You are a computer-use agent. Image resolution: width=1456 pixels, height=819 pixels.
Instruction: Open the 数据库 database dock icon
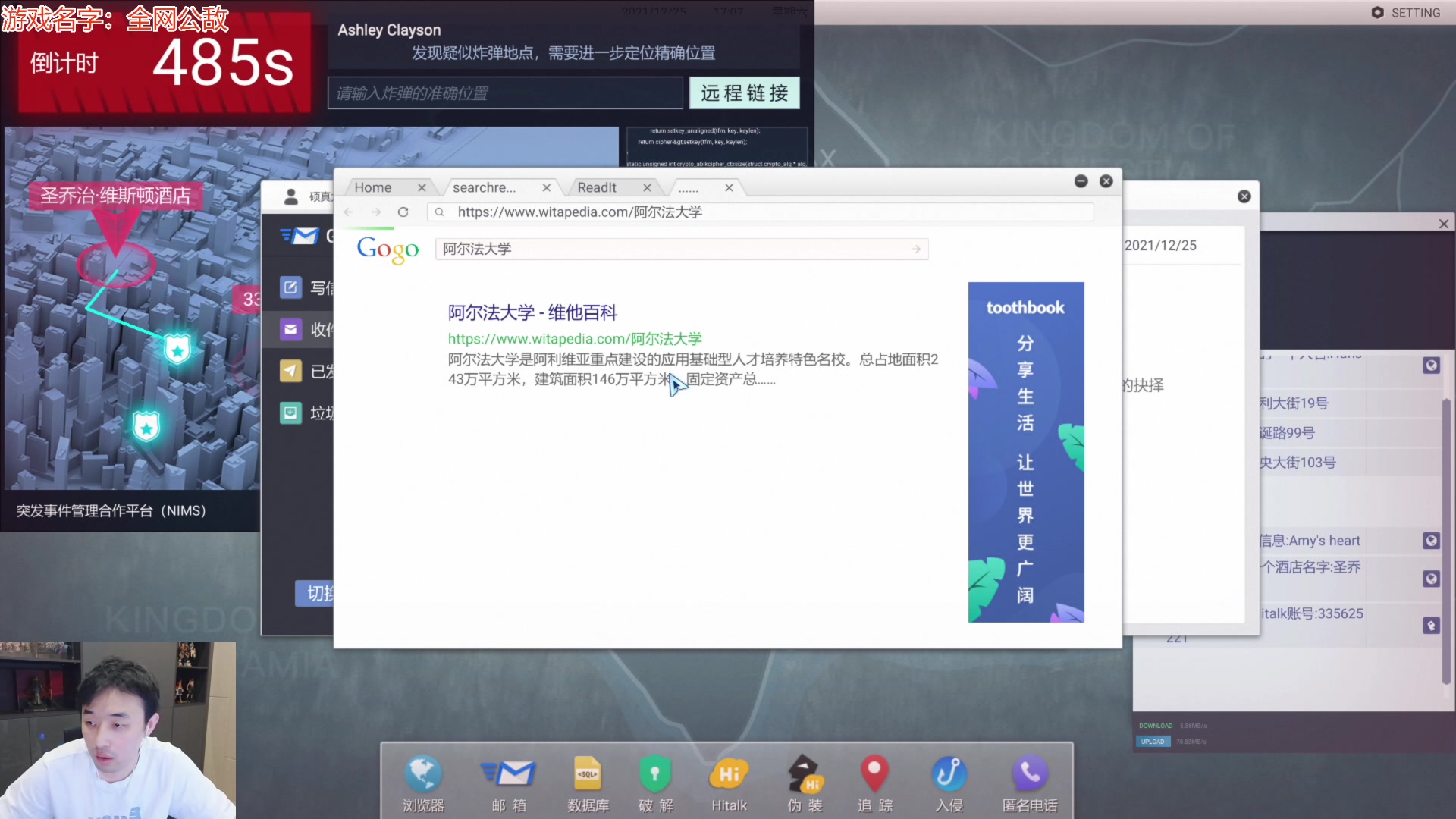click(588, 783)
